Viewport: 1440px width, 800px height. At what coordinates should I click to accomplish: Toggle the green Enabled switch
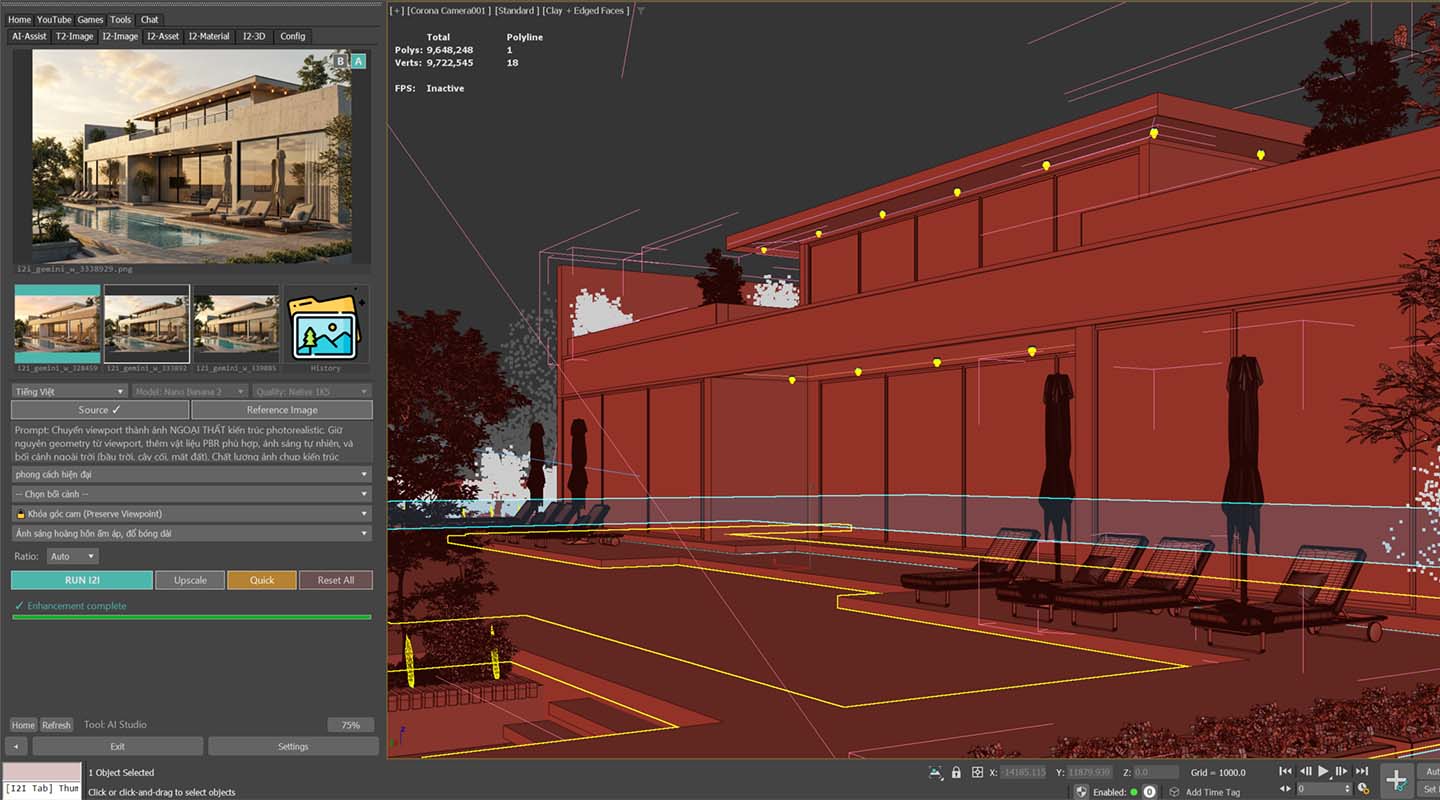pyautogui.click(x=1134, y=791)
